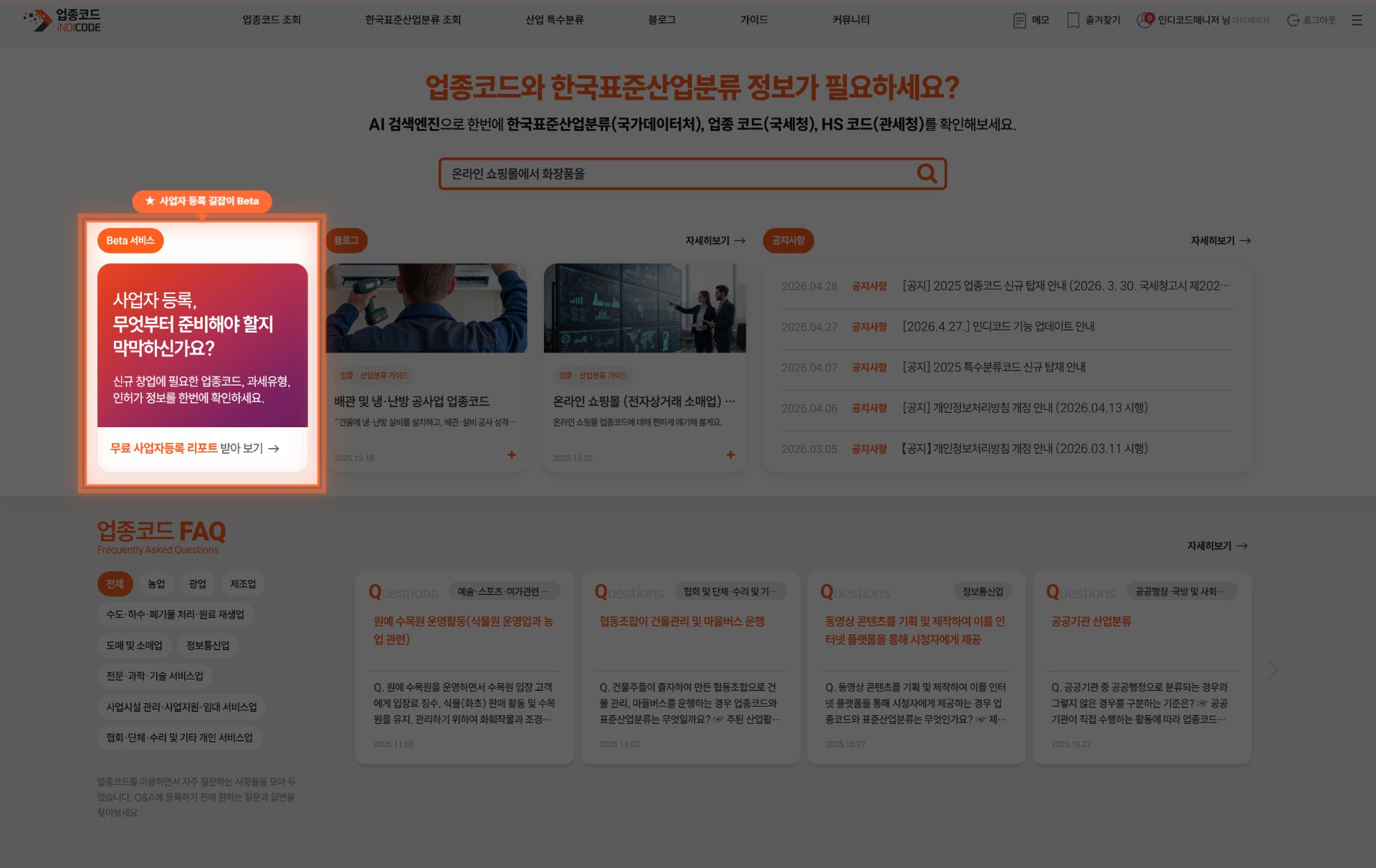Click the arrow icon next to 리포트 받아 보기
Image resolution: width=1376 pixels, height=868 pixels.
(x=274, y=448)
